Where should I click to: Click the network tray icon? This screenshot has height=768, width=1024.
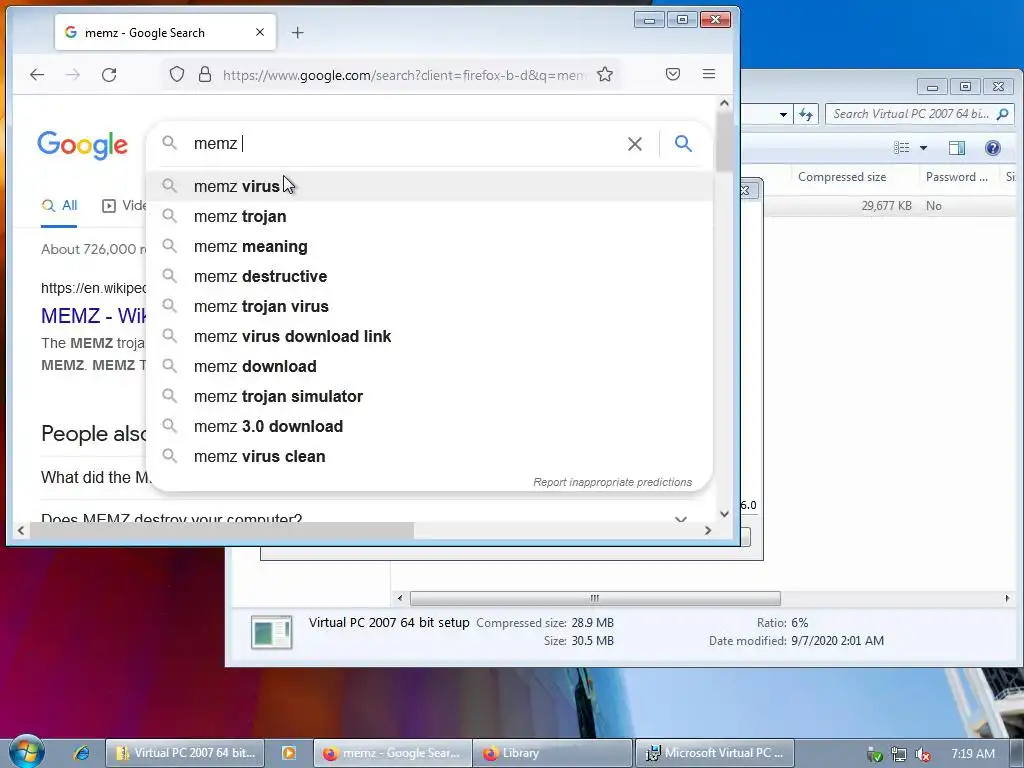click(899, 754)
